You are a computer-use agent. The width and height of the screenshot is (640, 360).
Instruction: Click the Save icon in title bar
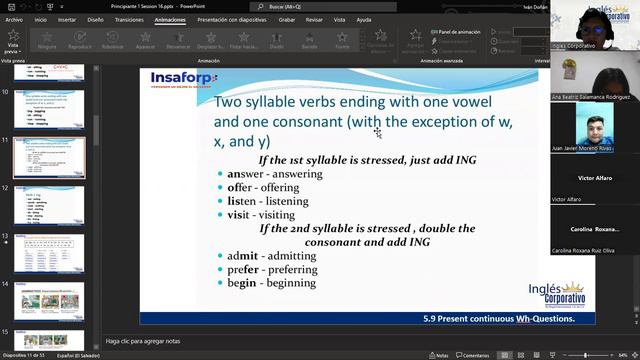click(x=11, y=7)
